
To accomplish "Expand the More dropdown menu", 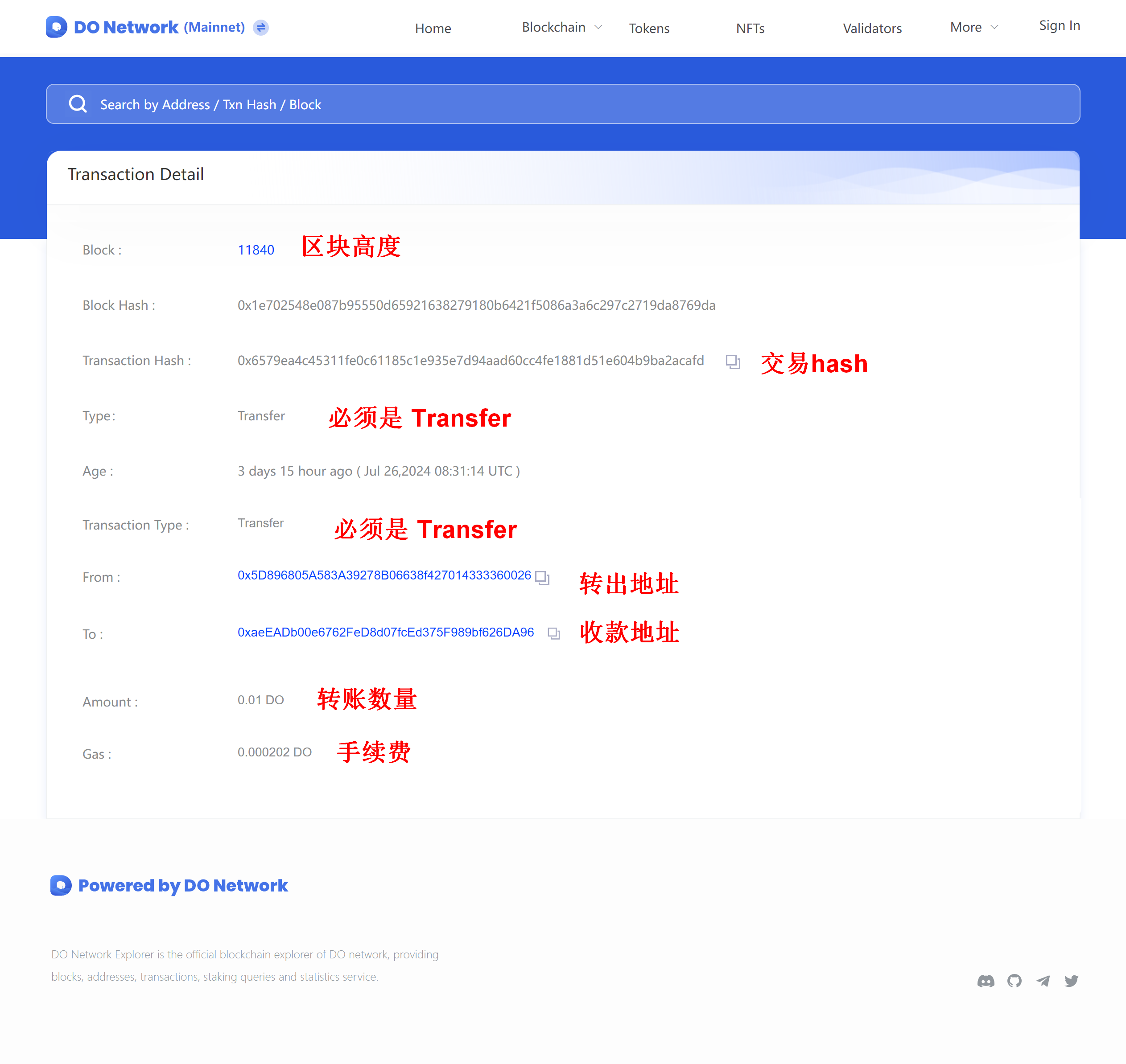I will coord(974,27).
